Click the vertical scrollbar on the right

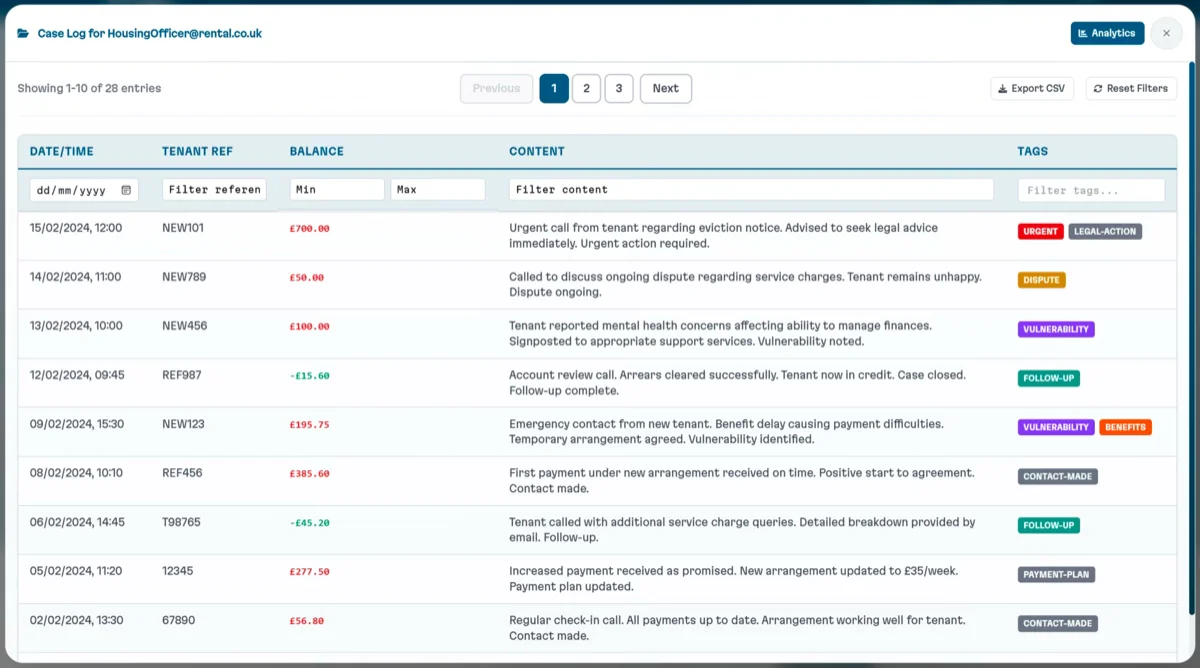tap(1189, 300)
